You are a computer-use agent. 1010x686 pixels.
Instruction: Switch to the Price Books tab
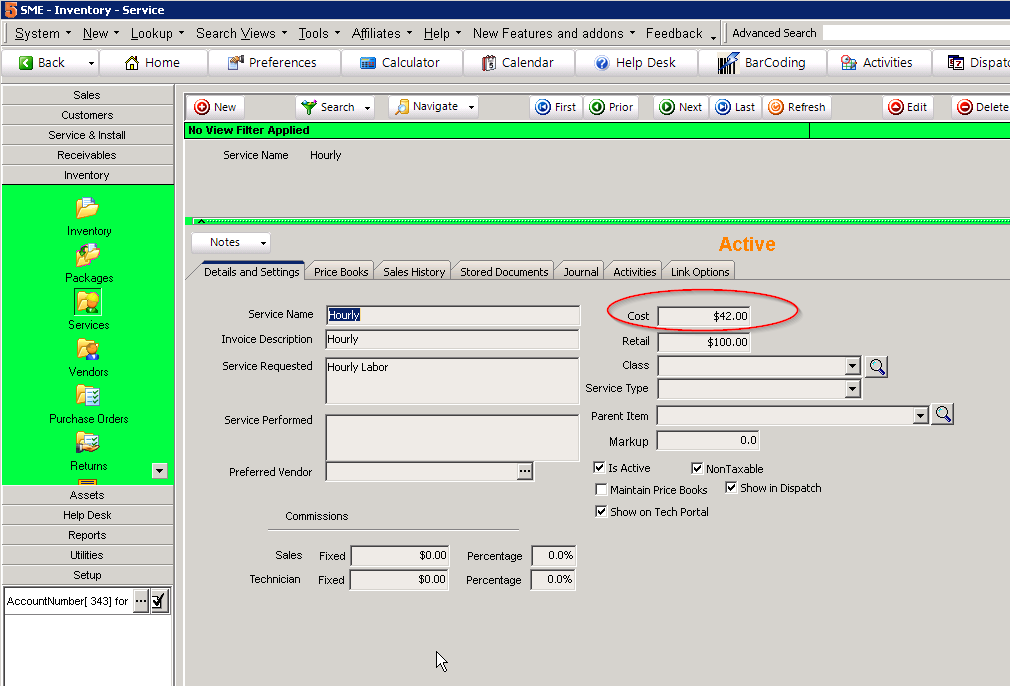tap(341, 271)
